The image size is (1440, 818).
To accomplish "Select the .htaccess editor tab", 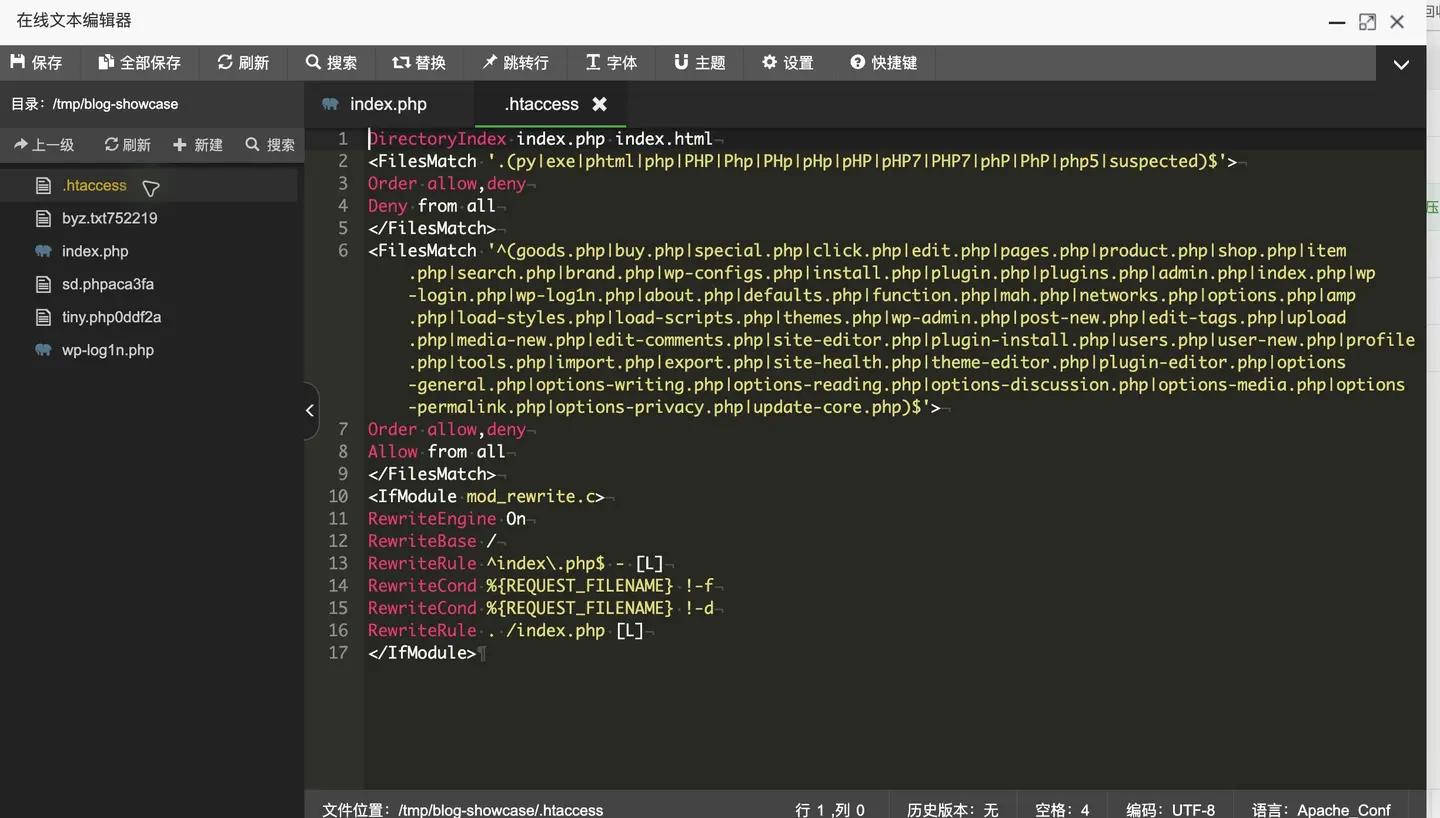I will pos(541,104).
